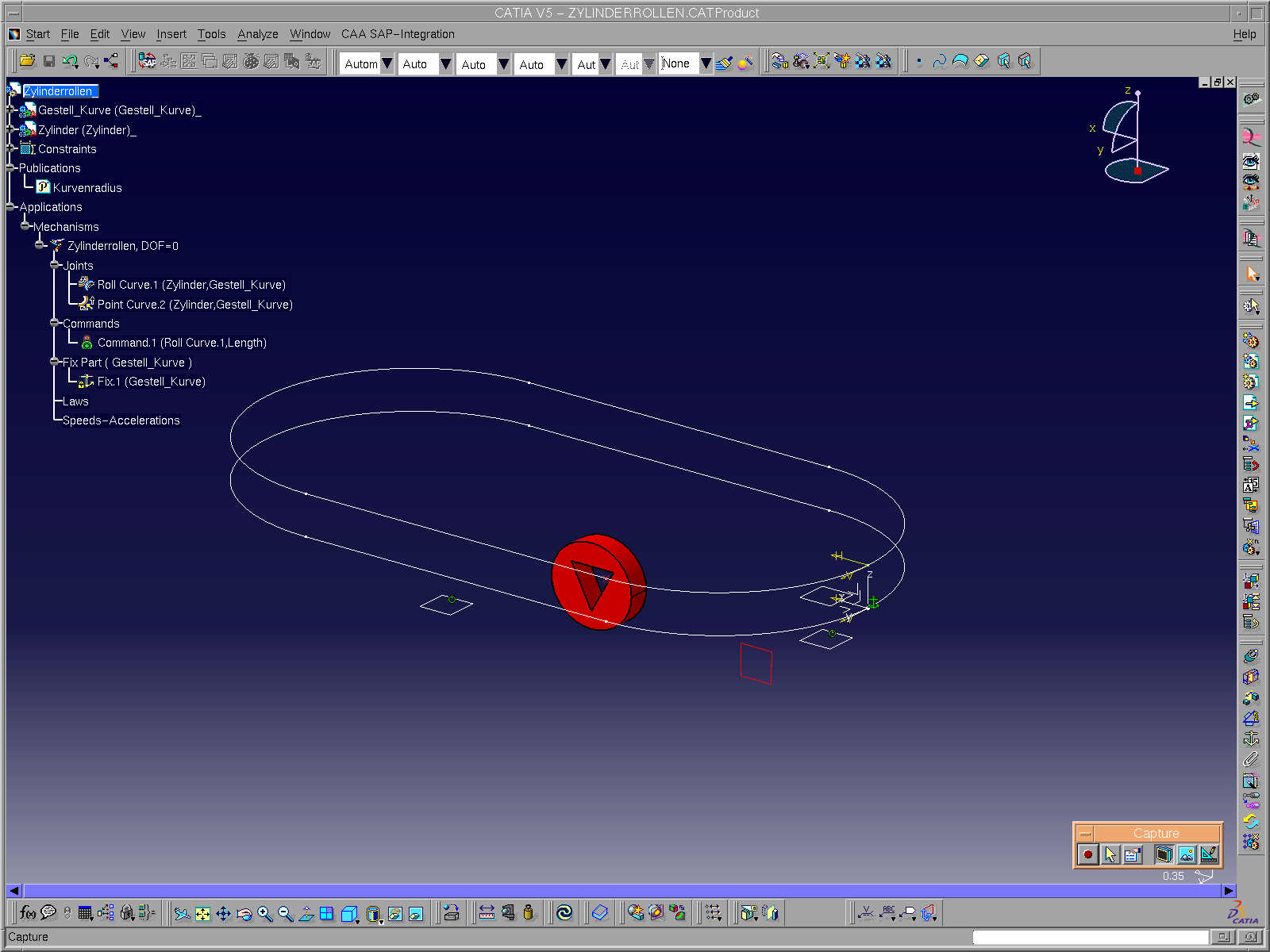The image size is (1270, 952).
Task: Collapse the Joints tree node
Action: pos(55,265)
